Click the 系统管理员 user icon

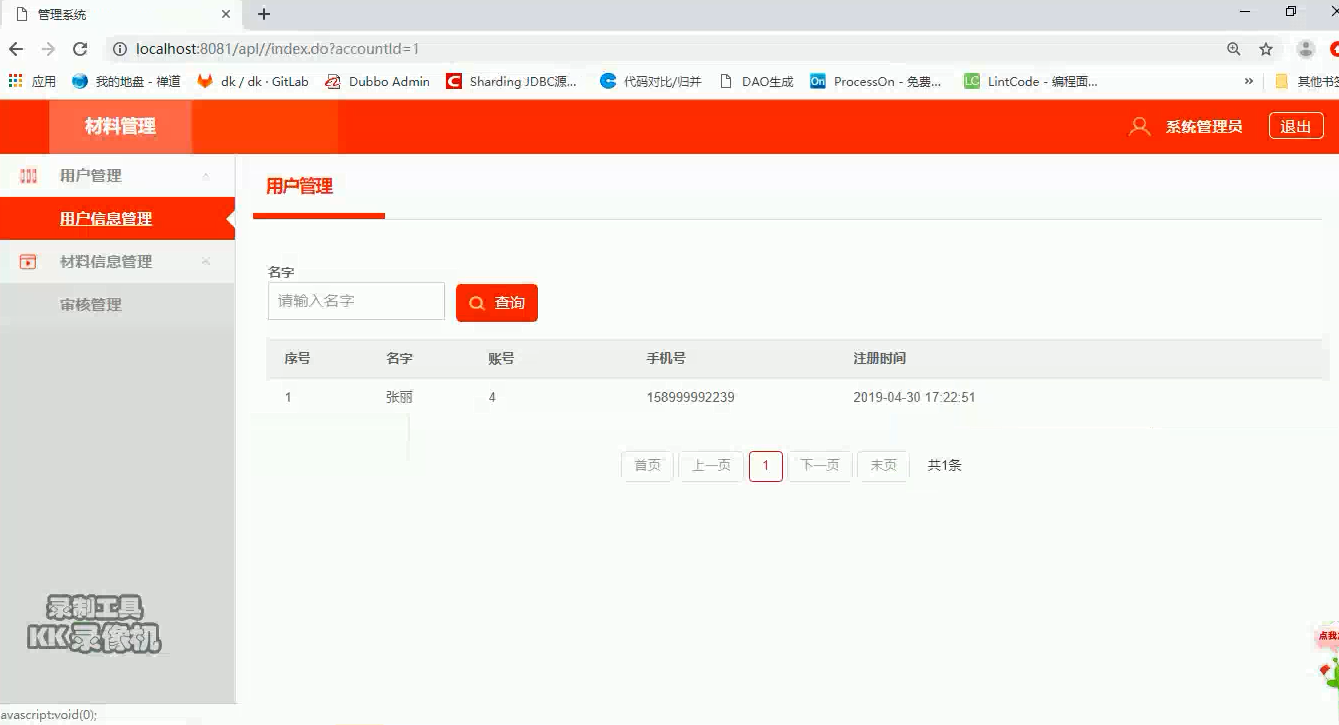point(1139,126)
